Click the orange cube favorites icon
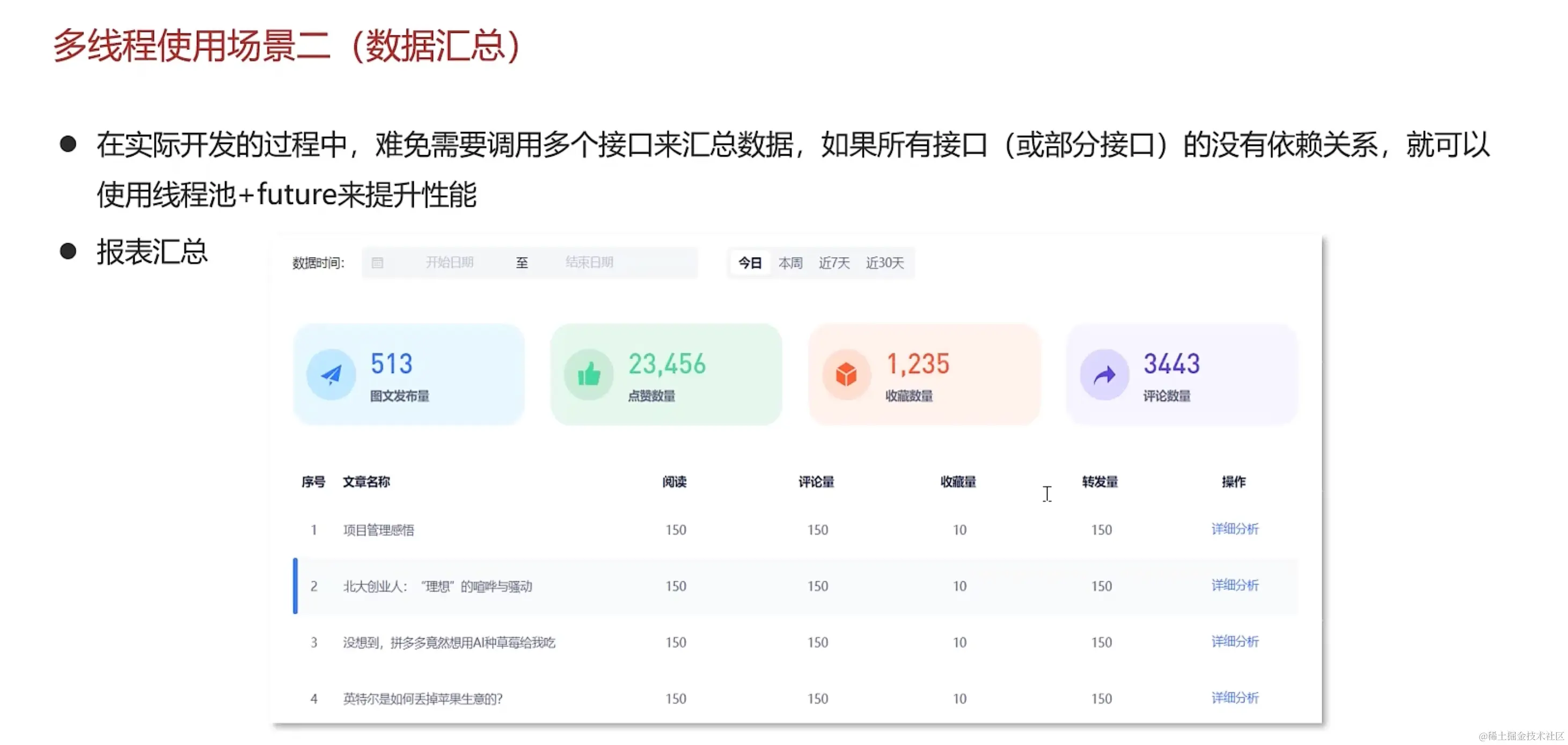The image size is (1568, 745). point(846,374)
